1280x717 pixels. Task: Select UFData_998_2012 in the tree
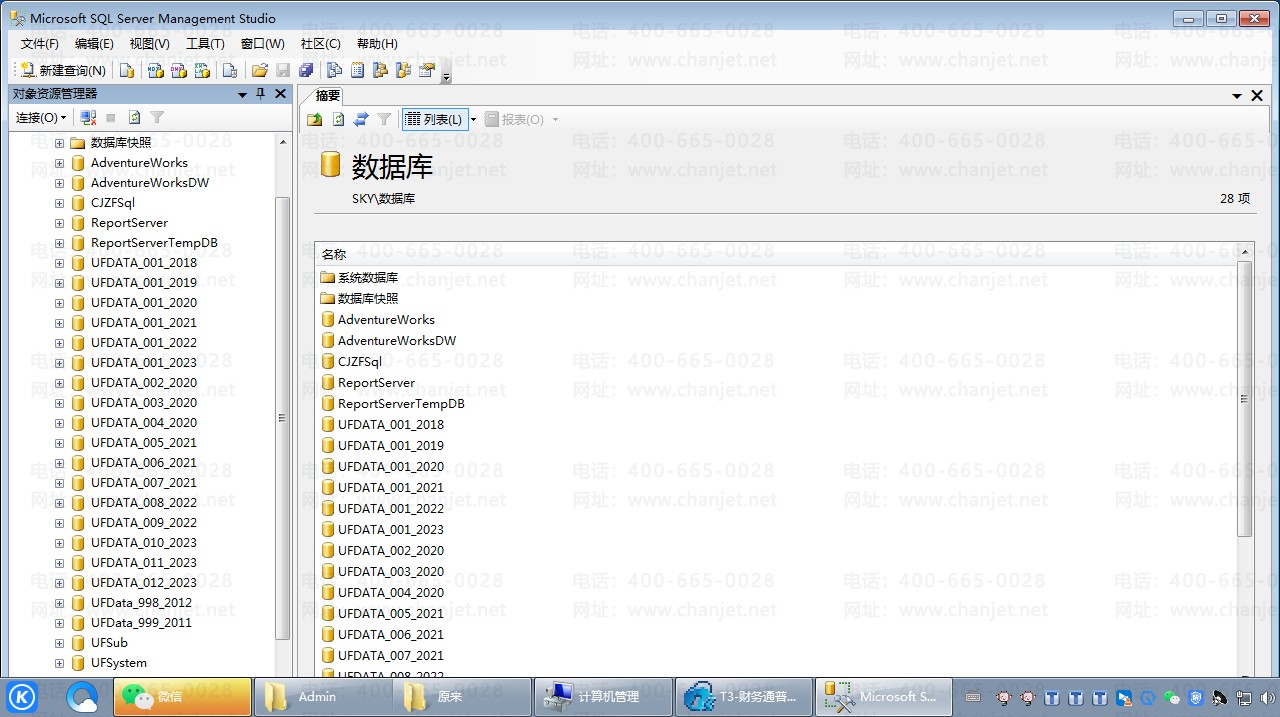coord(141,603)
